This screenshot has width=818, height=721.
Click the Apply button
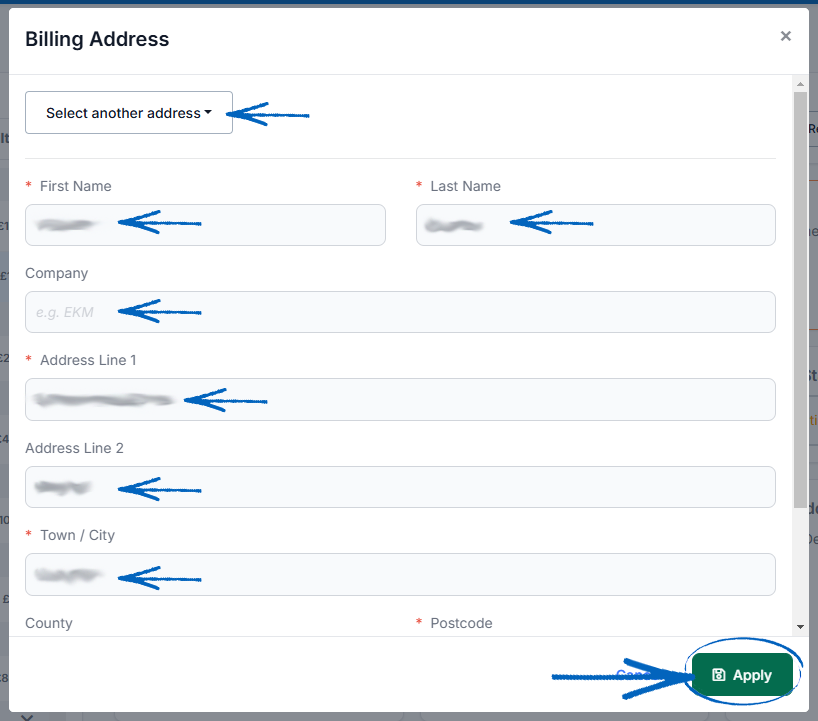pyautogui.click(x=742, y=675)
